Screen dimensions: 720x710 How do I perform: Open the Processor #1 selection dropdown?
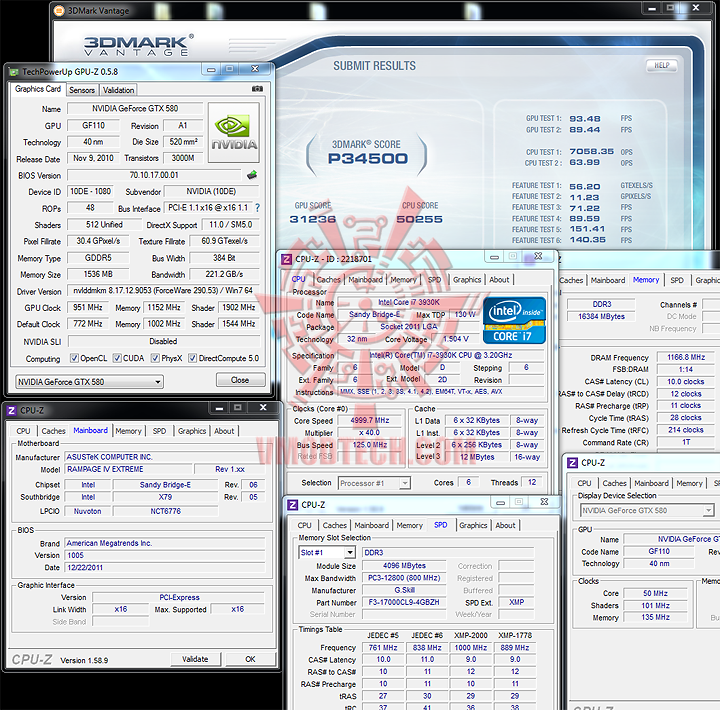pos(374,483)
